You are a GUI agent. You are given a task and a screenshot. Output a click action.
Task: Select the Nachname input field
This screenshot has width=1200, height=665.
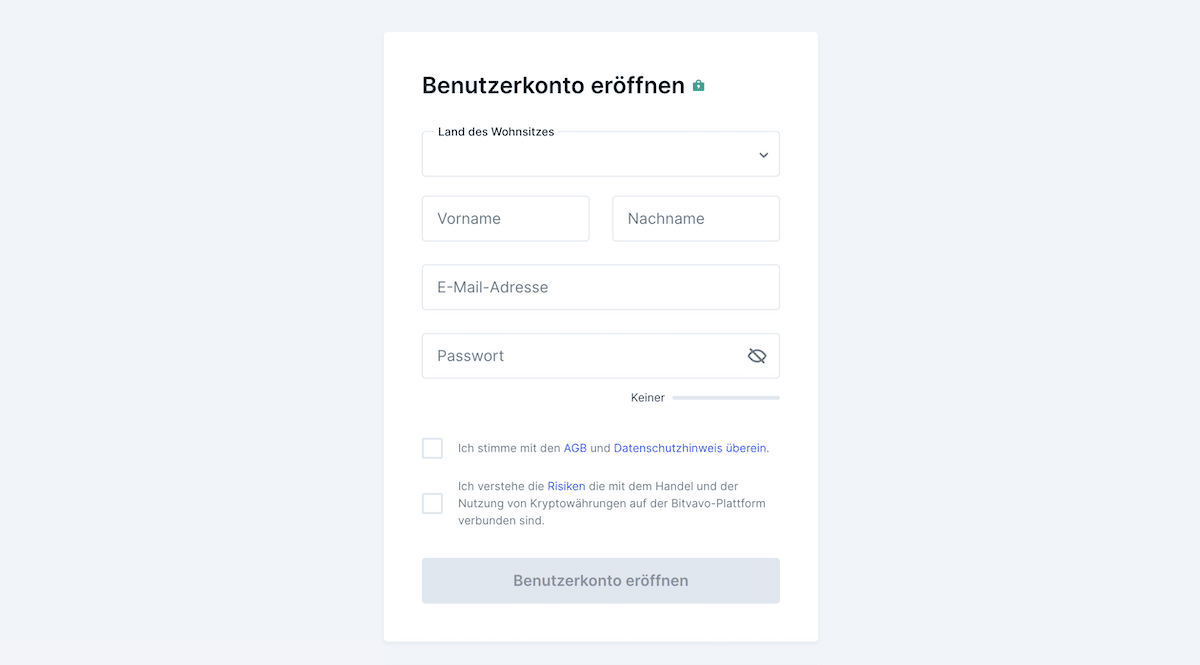pyautogui.click(x=695, y=218)
